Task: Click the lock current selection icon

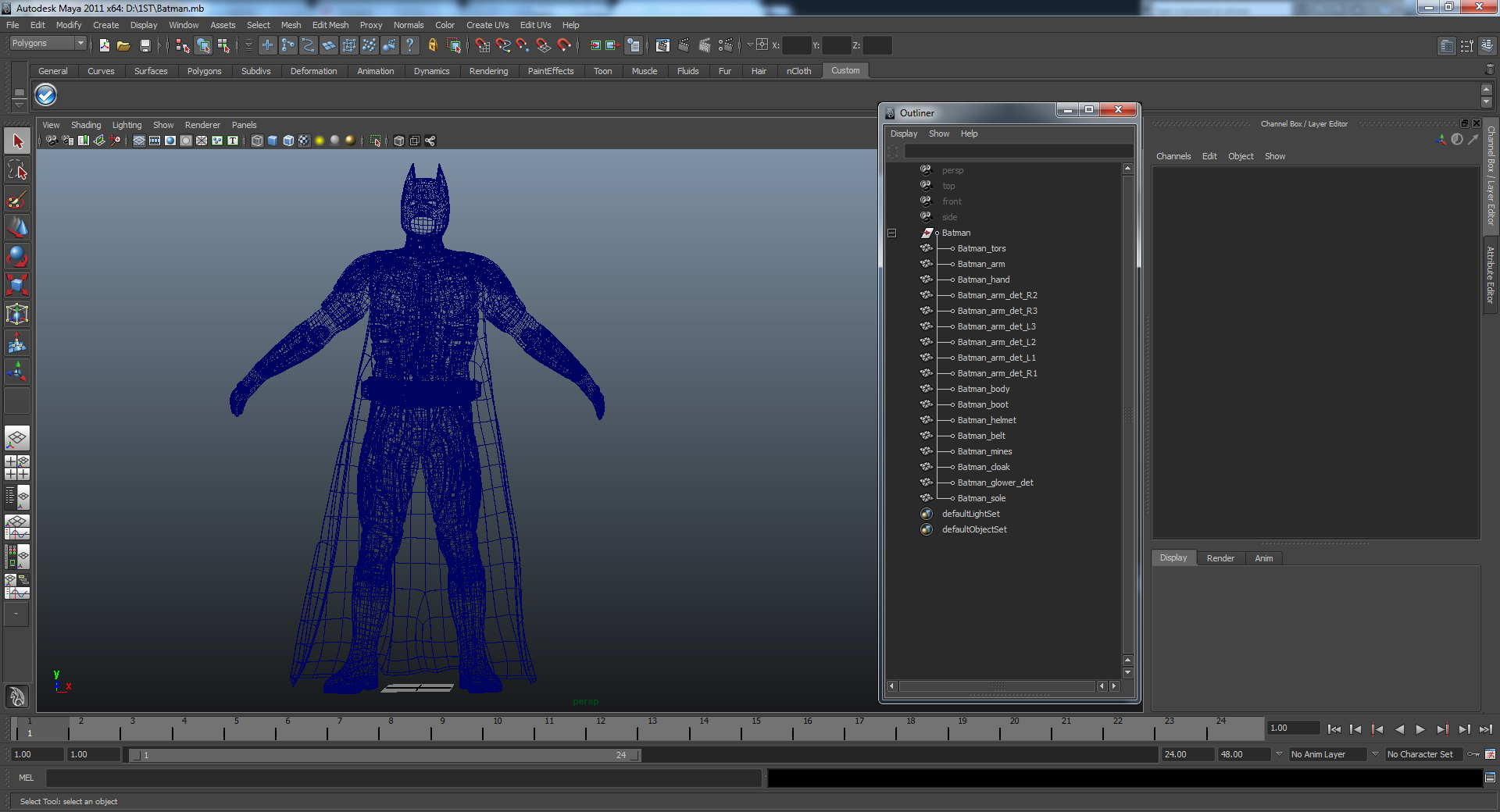Action: point(433,45)
